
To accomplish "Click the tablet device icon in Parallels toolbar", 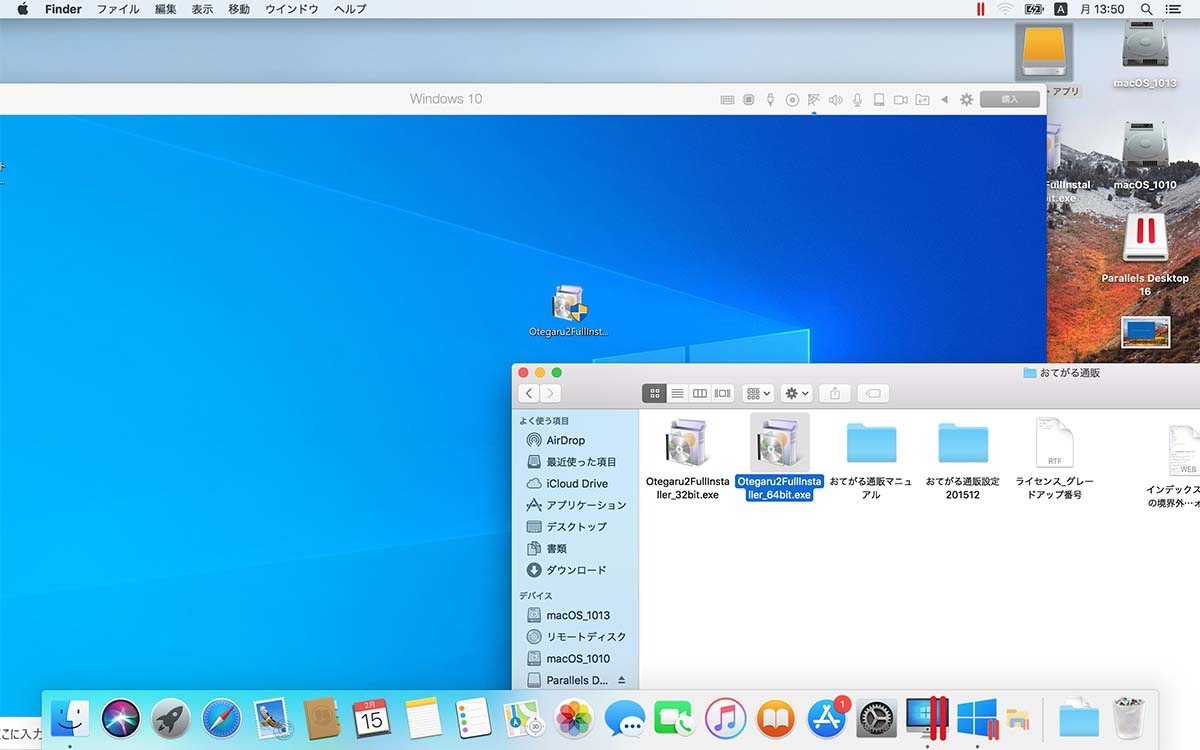I will tap(879, 100).
